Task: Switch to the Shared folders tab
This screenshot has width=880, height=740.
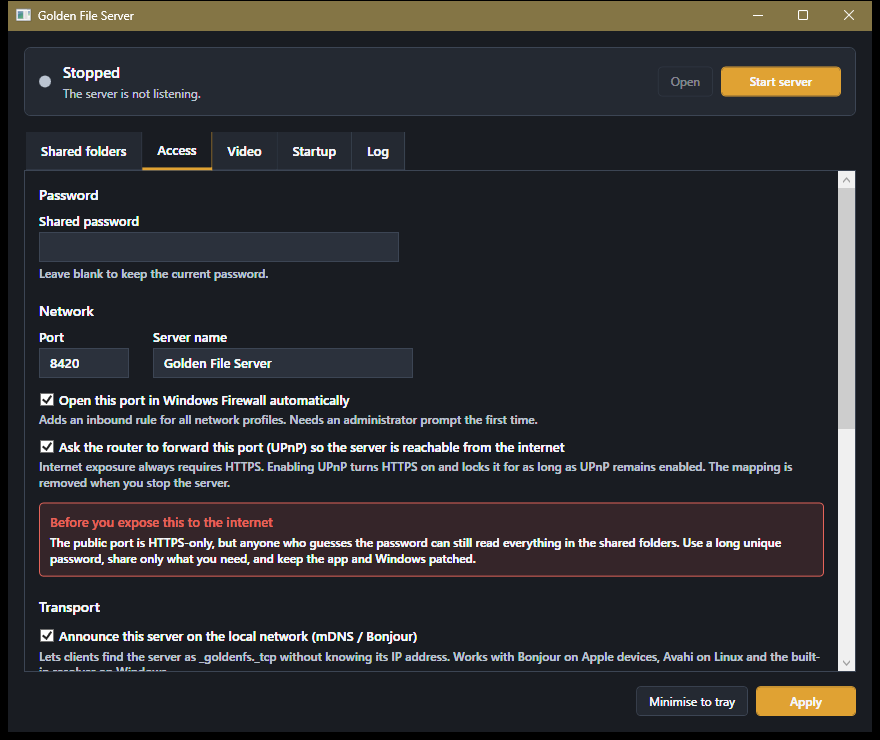Action: 84,151
